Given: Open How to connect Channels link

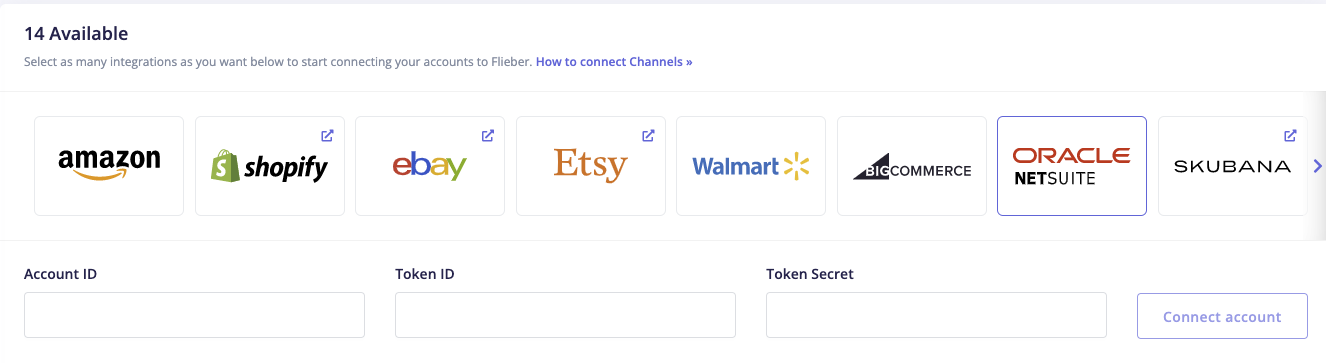Looking at the screenshot, I should (614, 61).
